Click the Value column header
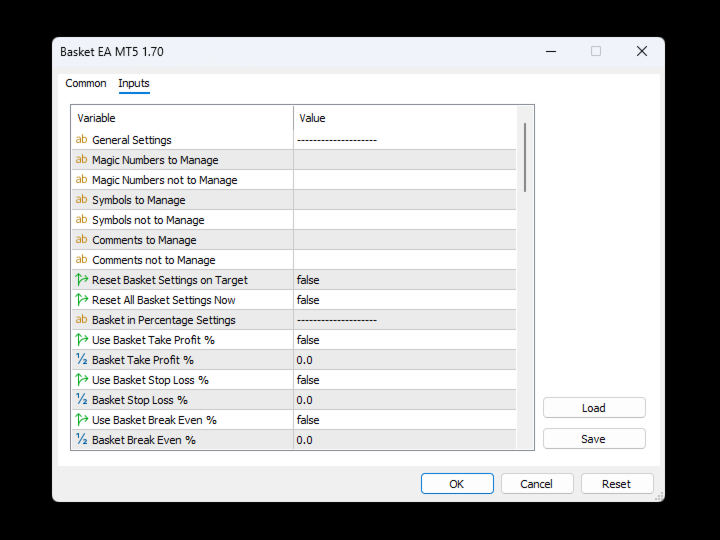Screen dimensions: 720x540 pos(405,118)
